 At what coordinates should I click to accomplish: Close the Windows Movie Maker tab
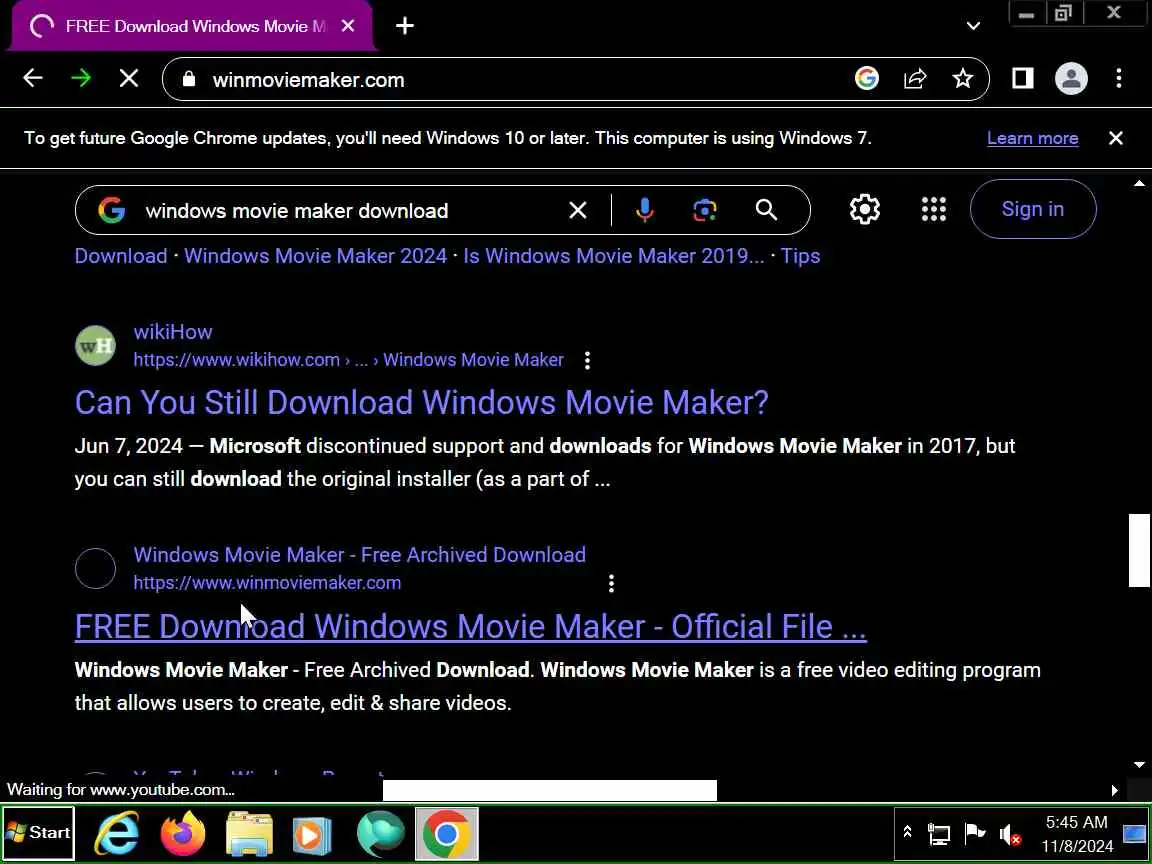click(x=348, y=26)
